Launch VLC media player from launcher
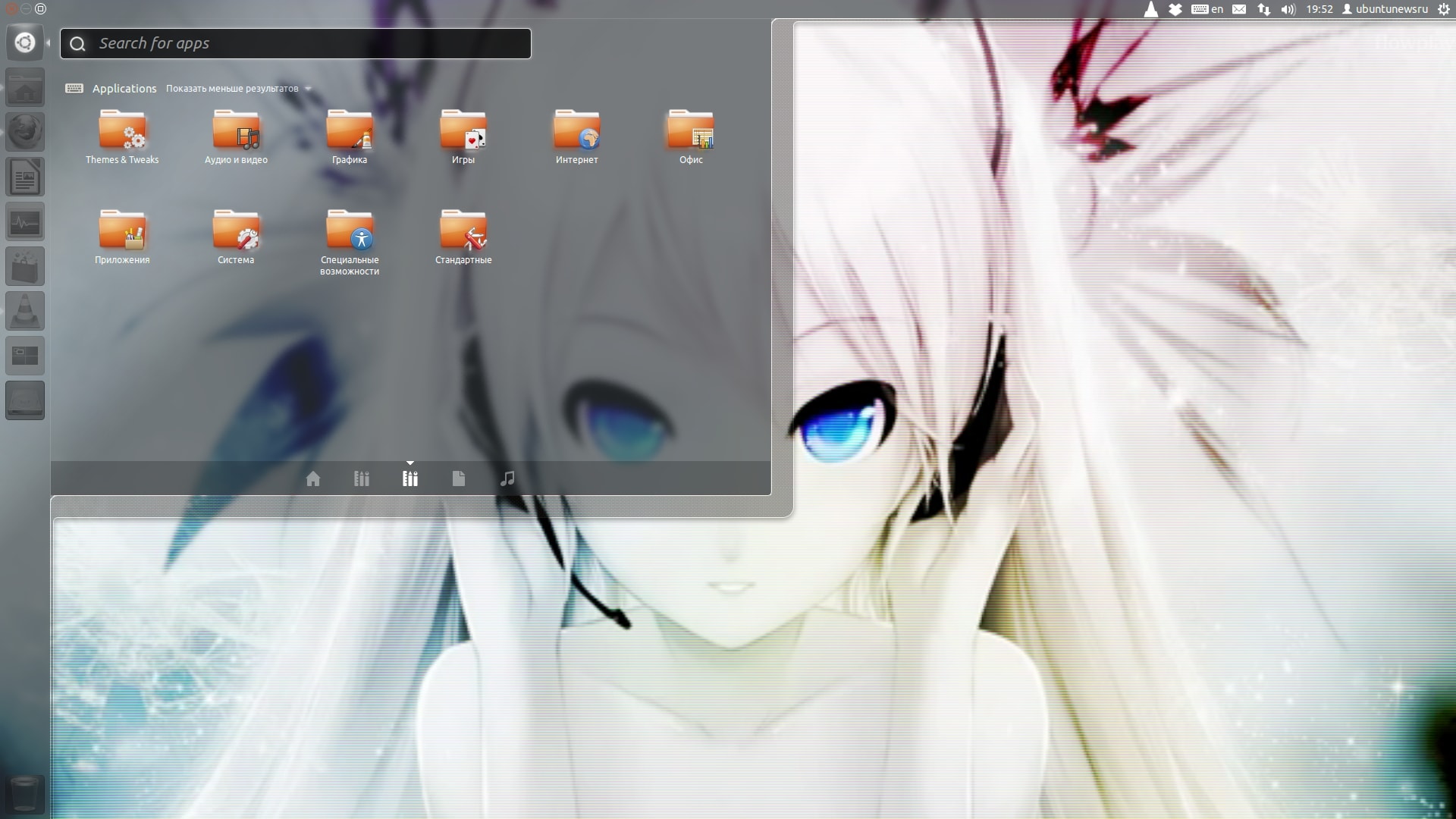The image size is (1456, 819). click(25, 311)
